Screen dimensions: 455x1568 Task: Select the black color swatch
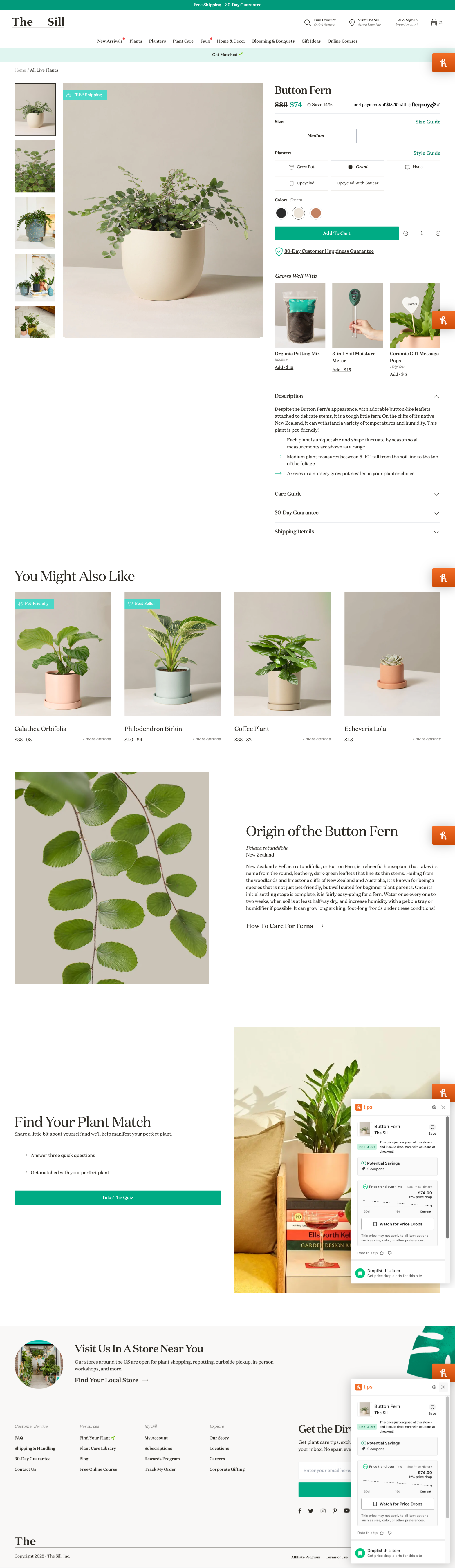281,213
